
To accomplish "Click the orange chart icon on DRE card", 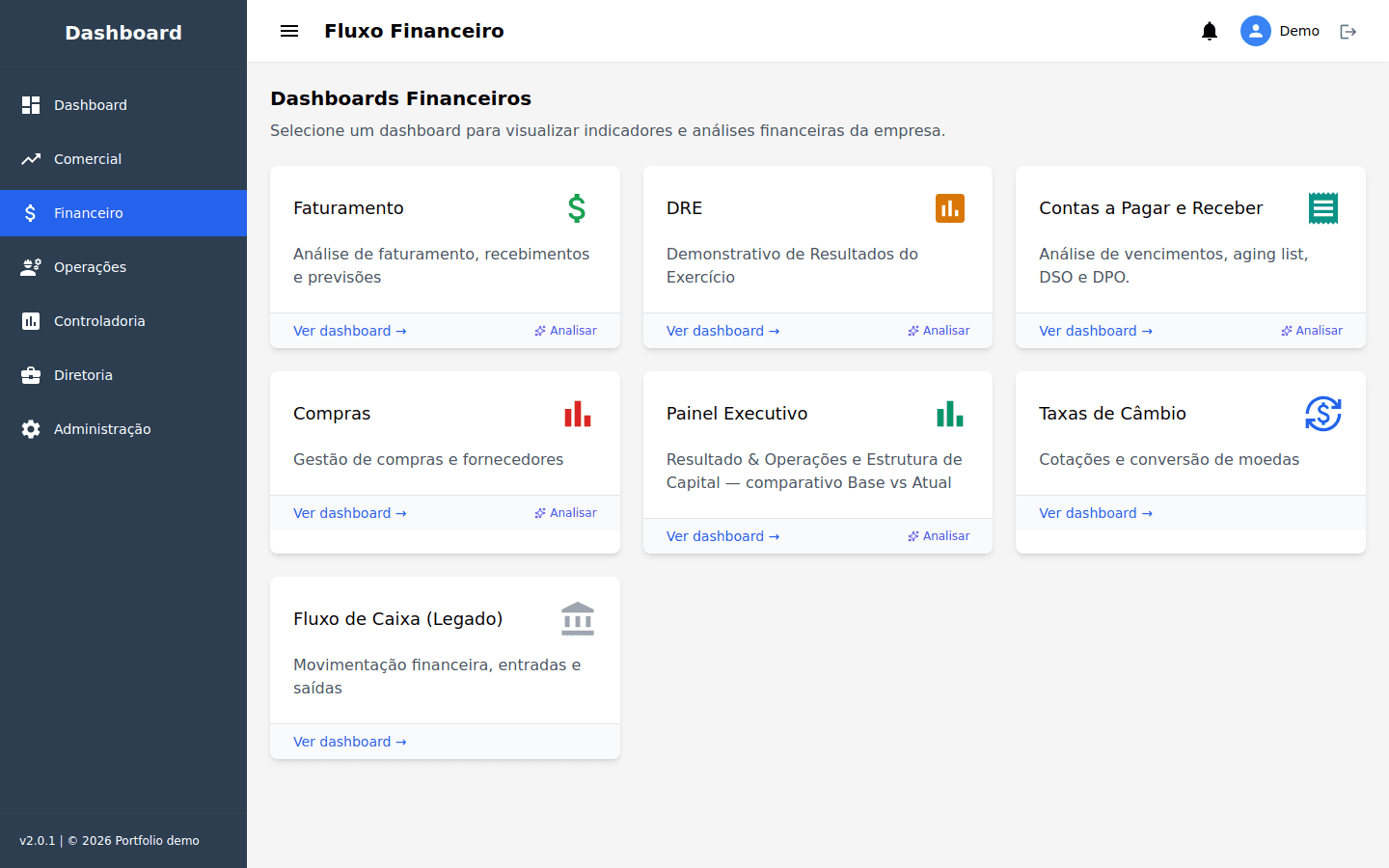I will [950, 208].
